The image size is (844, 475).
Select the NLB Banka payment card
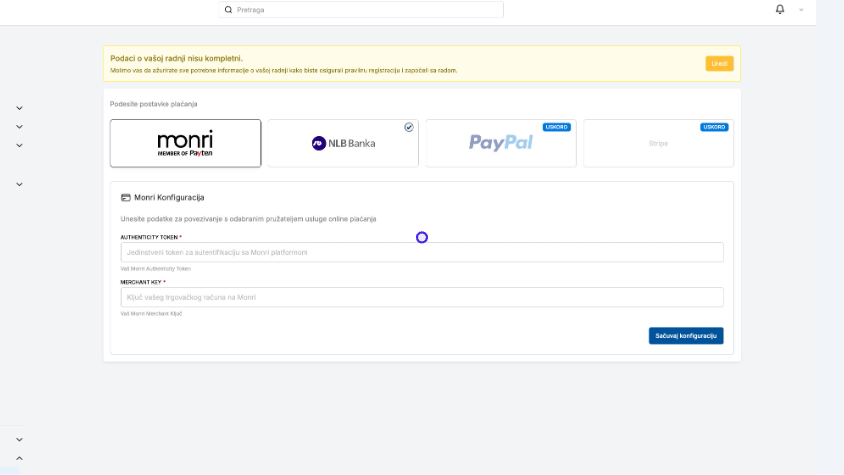point(343,143)
